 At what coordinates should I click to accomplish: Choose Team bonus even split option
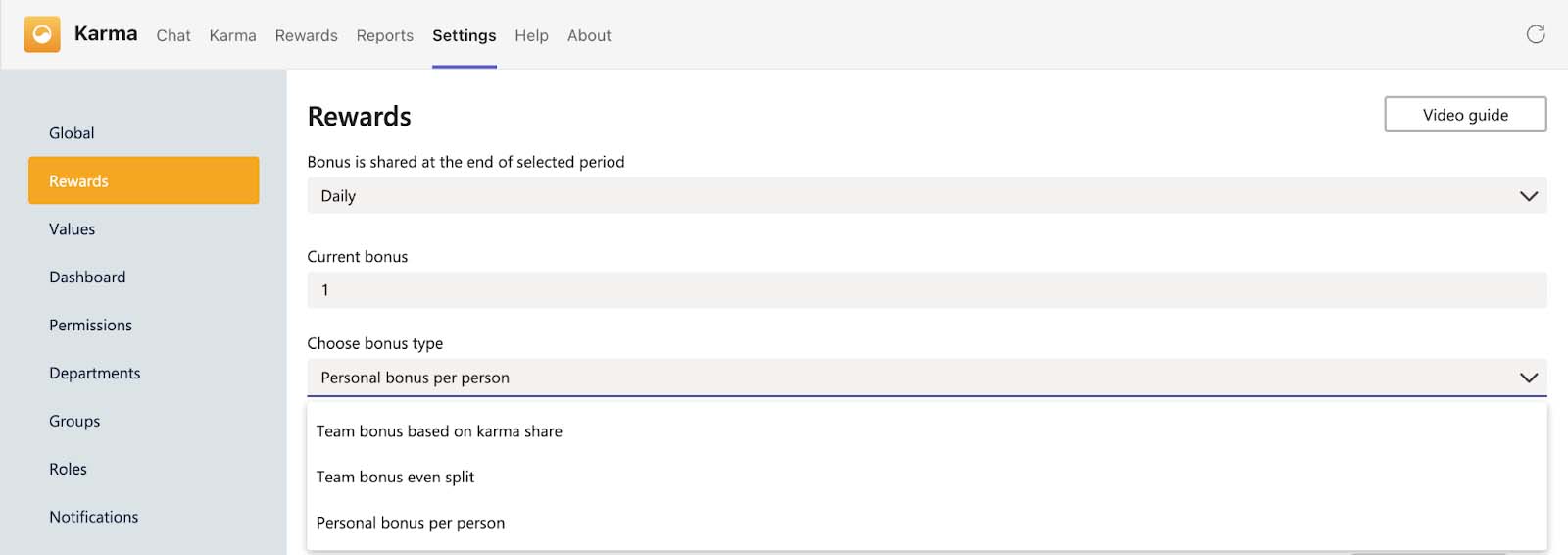pos(395,478)
